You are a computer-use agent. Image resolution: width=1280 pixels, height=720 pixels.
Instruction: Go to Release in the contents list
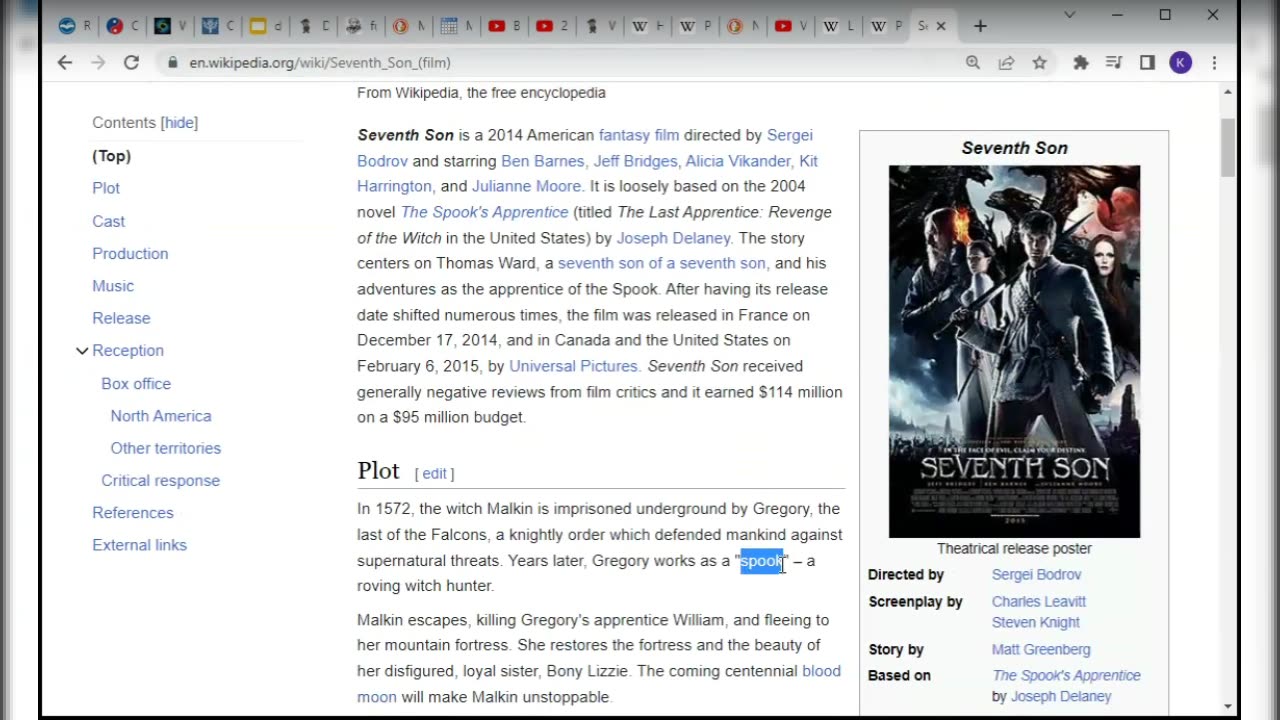(121, 318)
